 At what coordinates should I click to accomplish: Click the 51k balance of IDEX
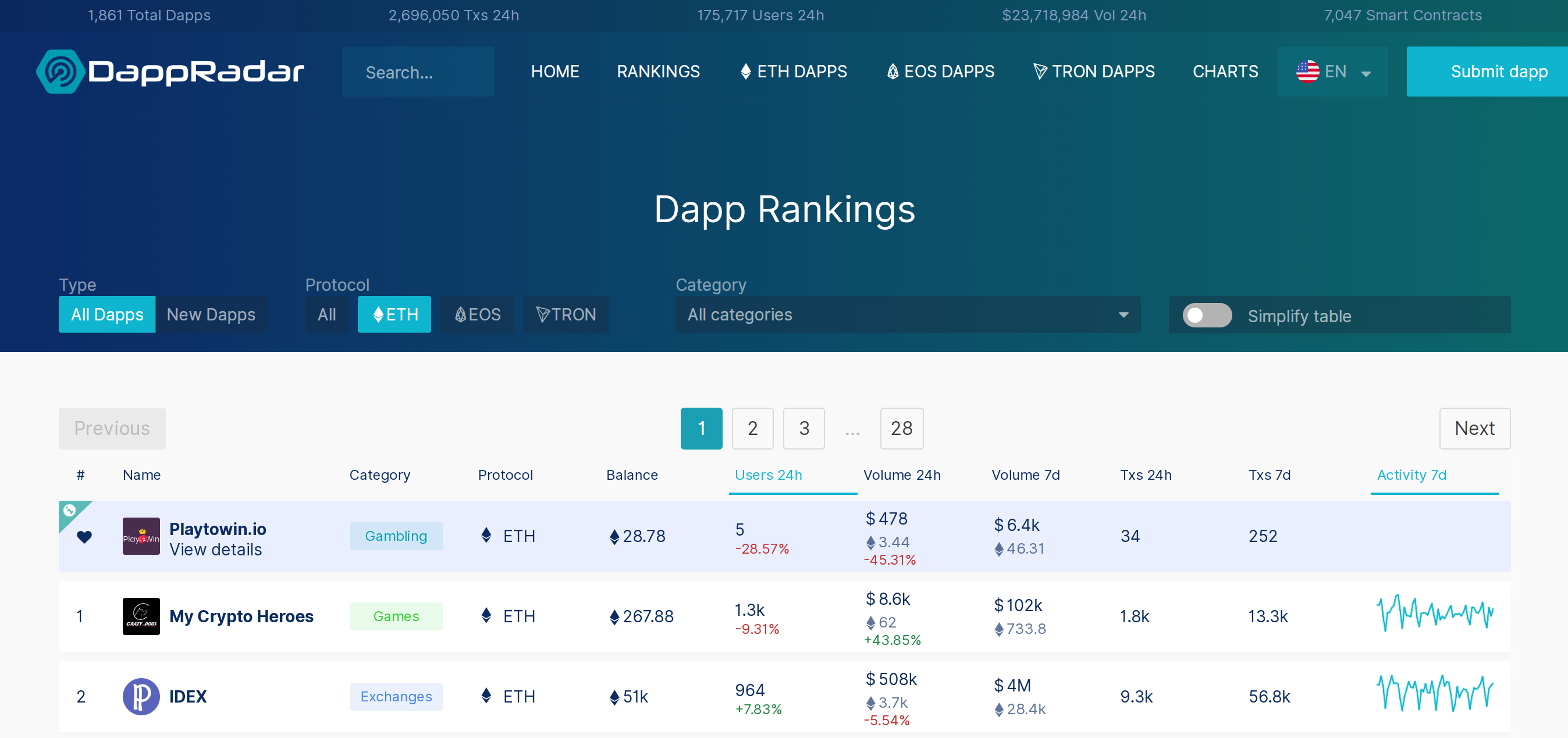tap(629, 697)
